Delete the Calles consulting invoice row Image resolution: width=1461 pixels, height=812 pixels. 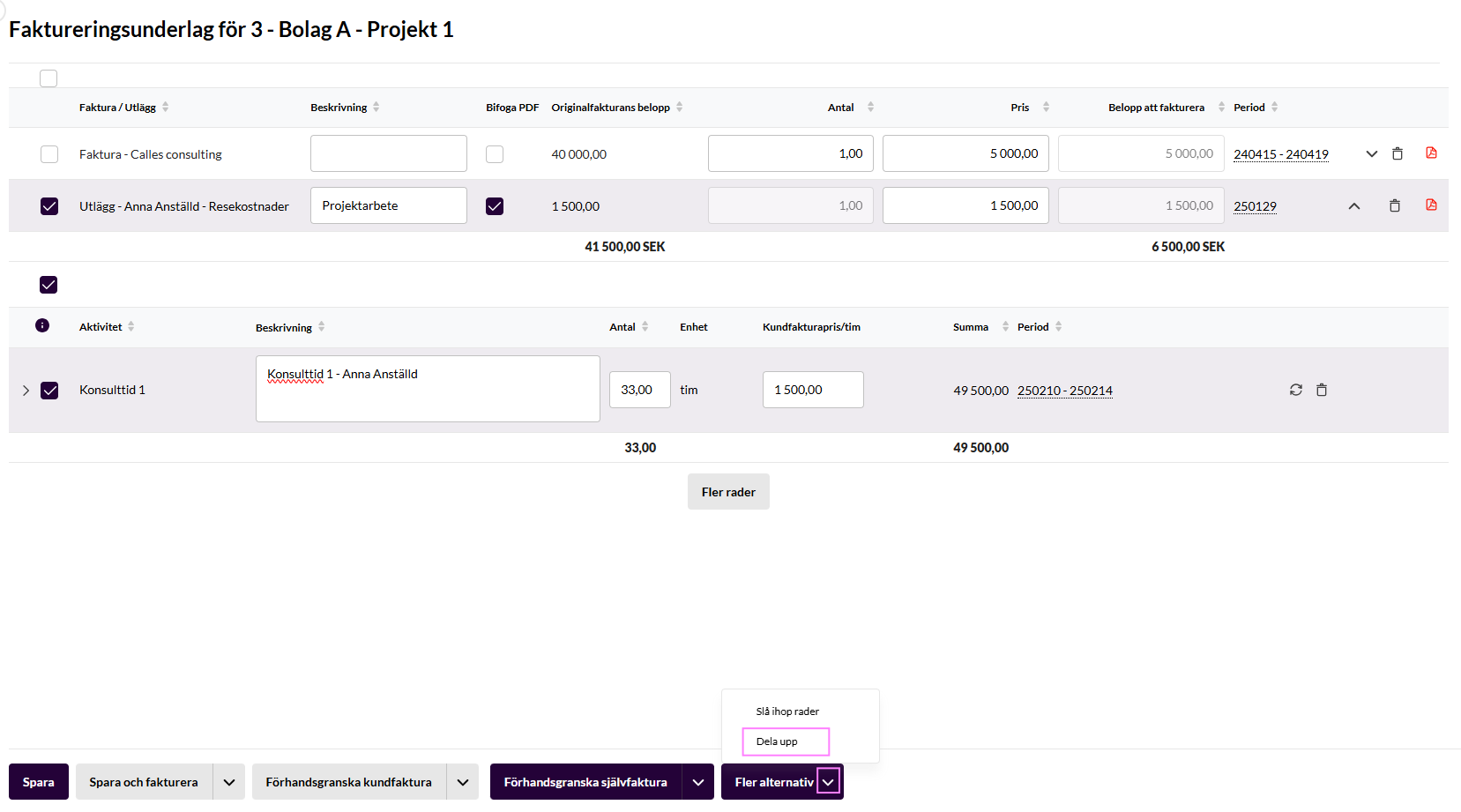click(1398, 153)
